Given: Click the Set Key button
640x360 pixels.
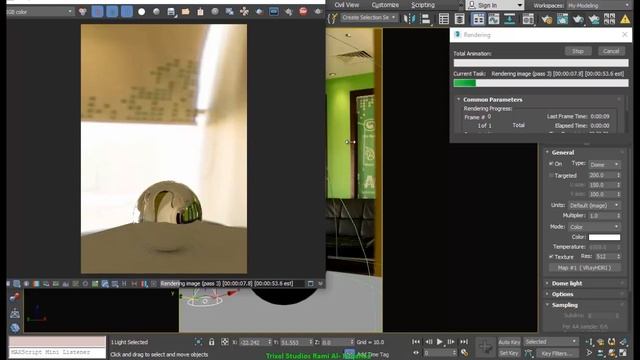Looking at the screenshot, I should pyautogui.click(x=509, y=353).
